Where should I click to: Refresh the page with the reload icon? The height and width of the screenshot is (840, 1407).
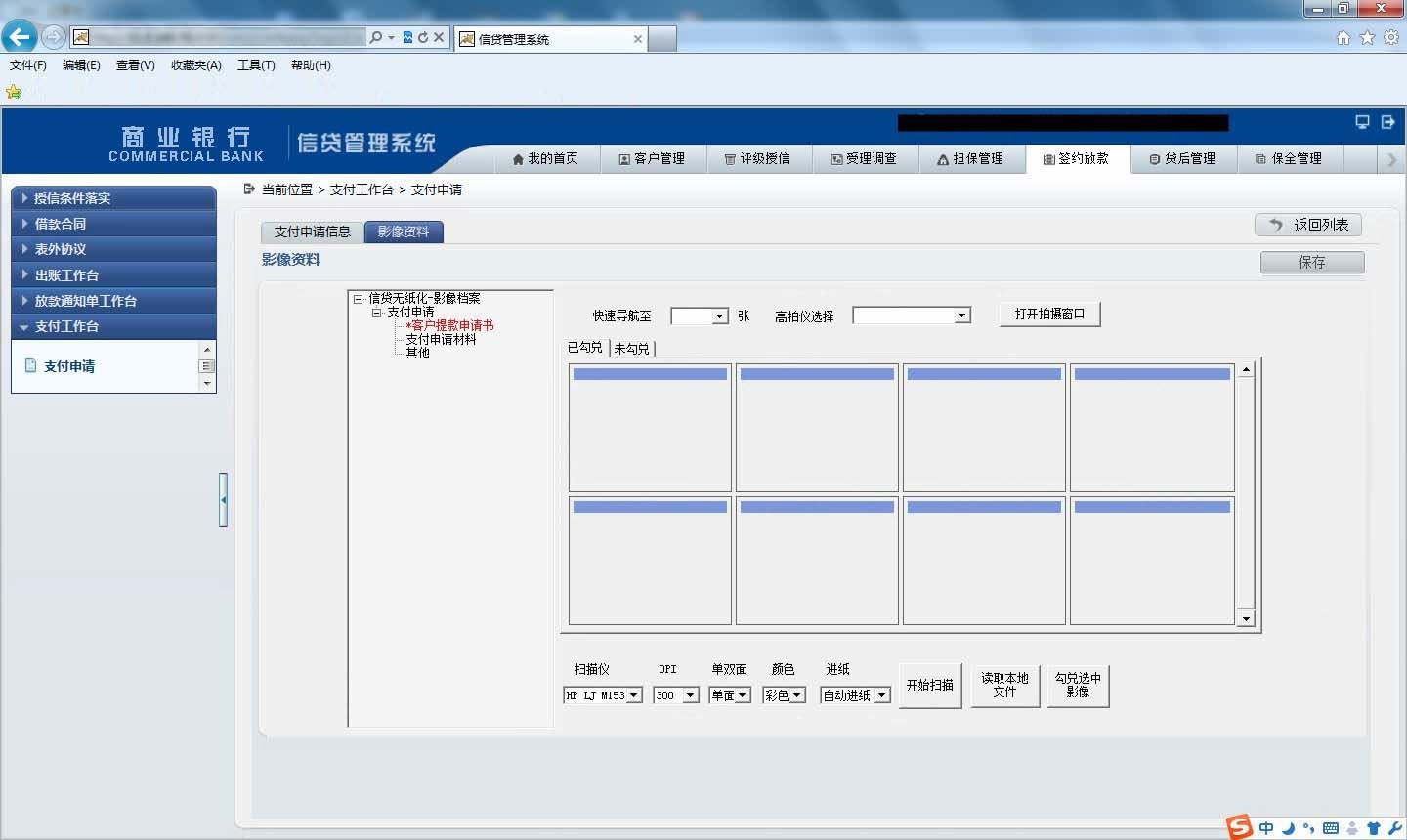[423, 37]
